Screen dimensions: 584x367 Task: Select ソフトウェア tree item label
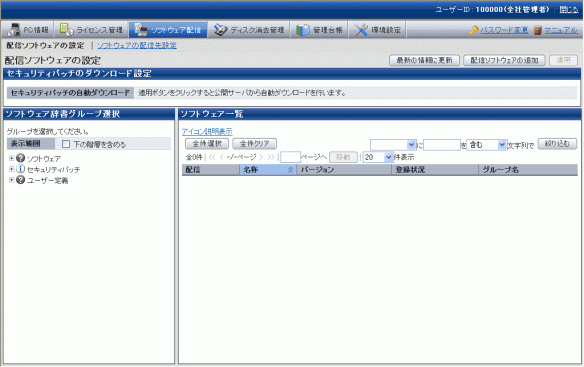pos(44,159)
